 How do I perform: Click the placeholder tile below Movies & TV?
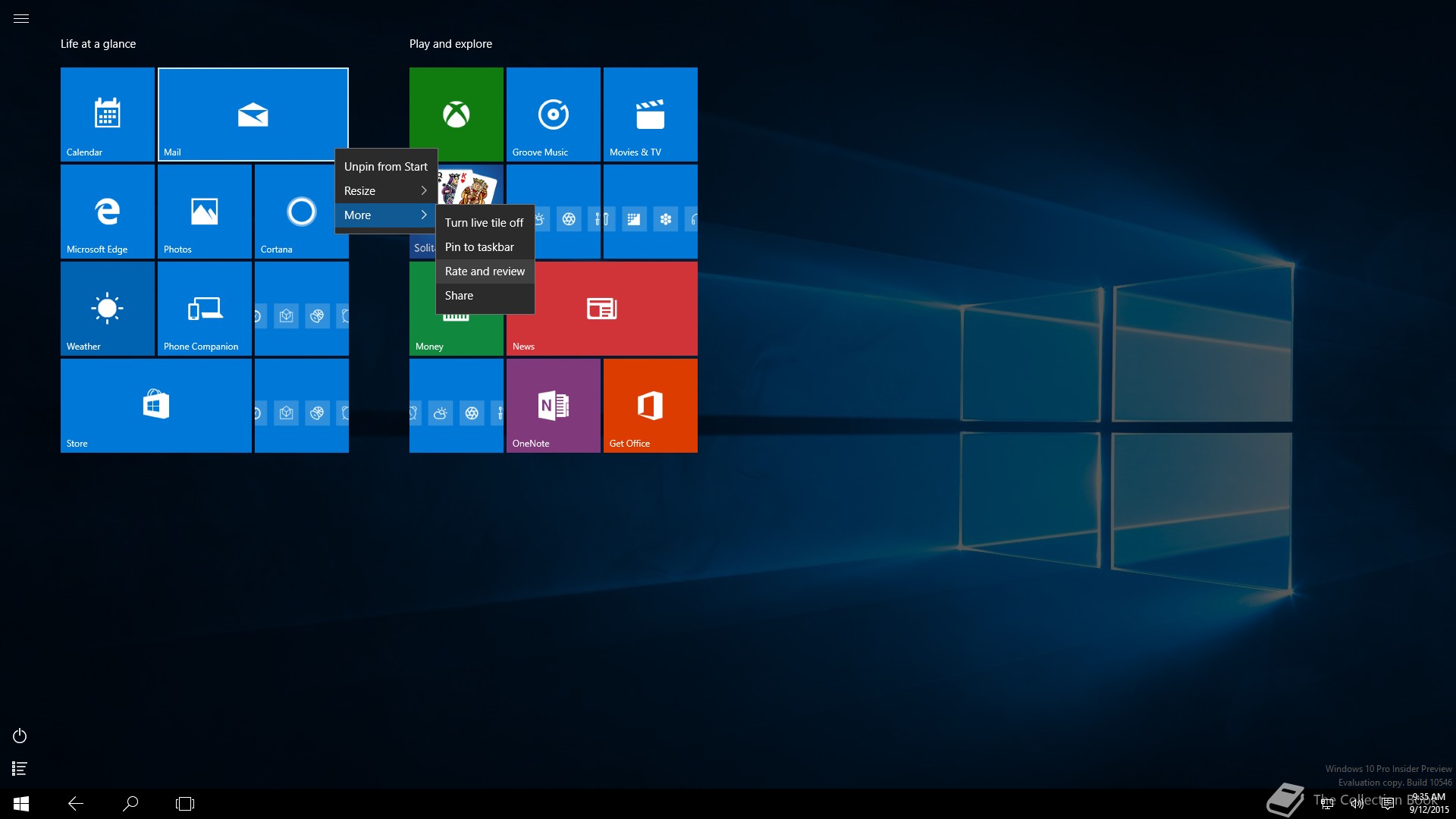click(x=651, y=212)
